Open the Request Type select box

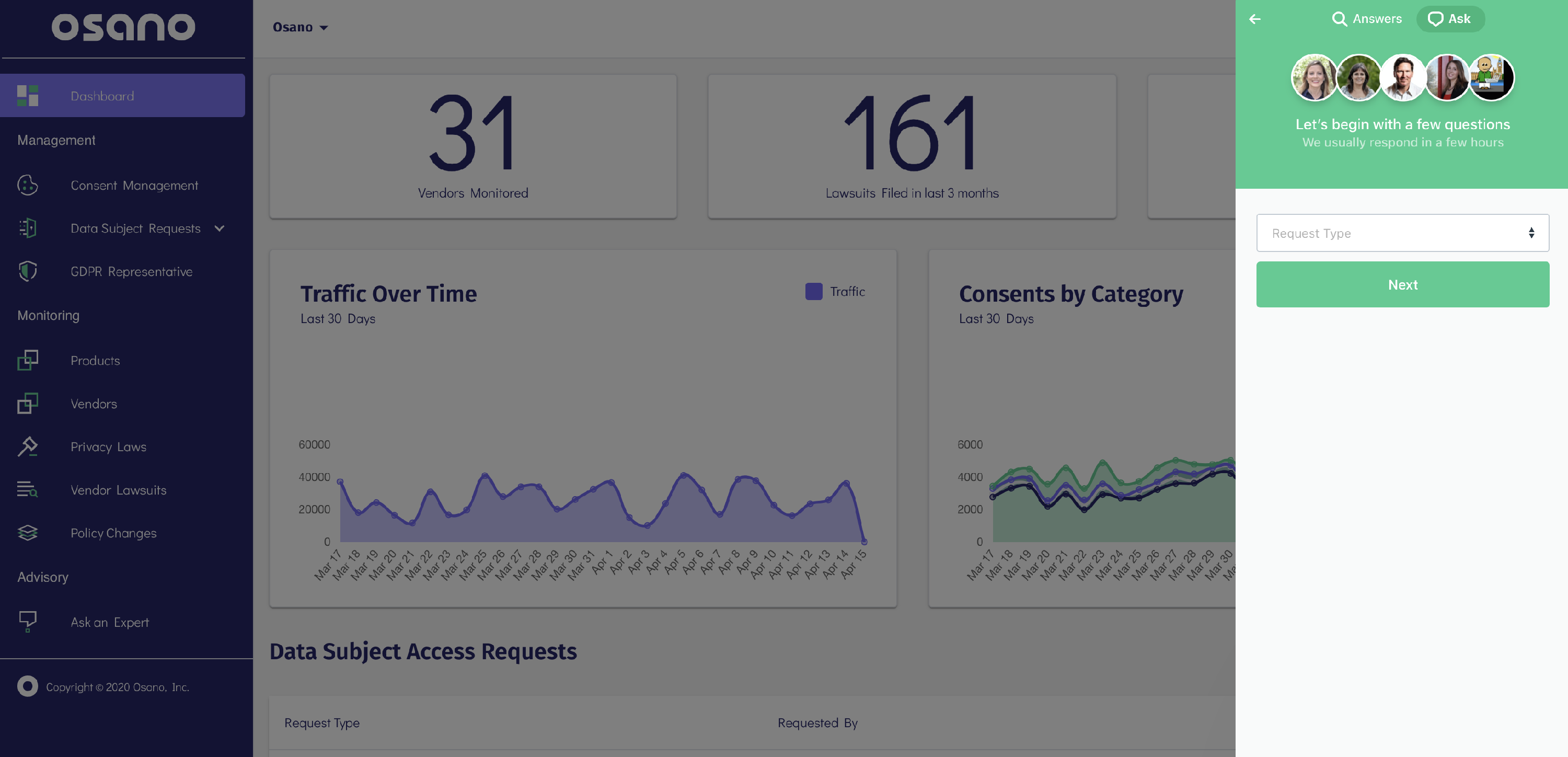pos(1402,233)
